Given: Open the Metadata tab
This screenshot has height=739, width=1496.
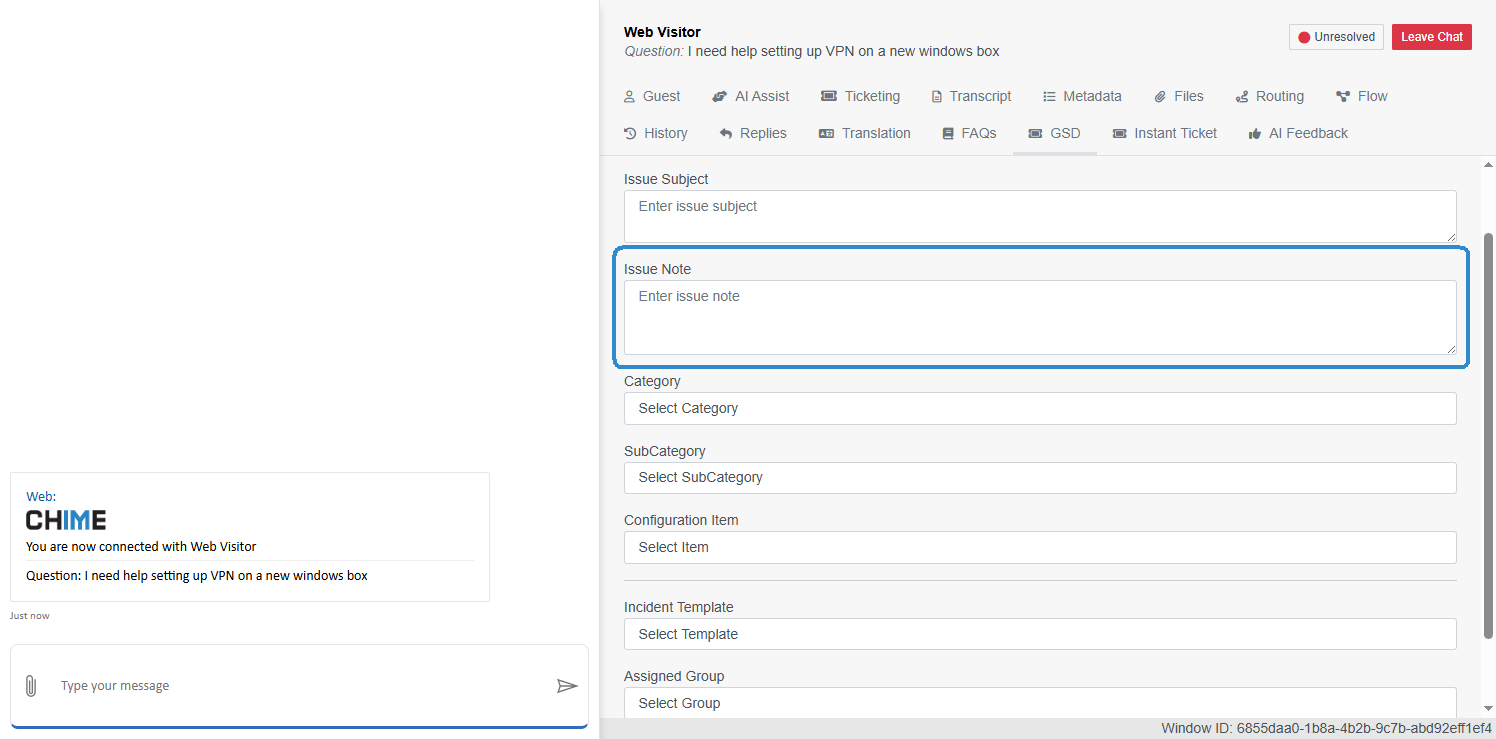Looking at the screenshot, I should tap(1083, 97).
